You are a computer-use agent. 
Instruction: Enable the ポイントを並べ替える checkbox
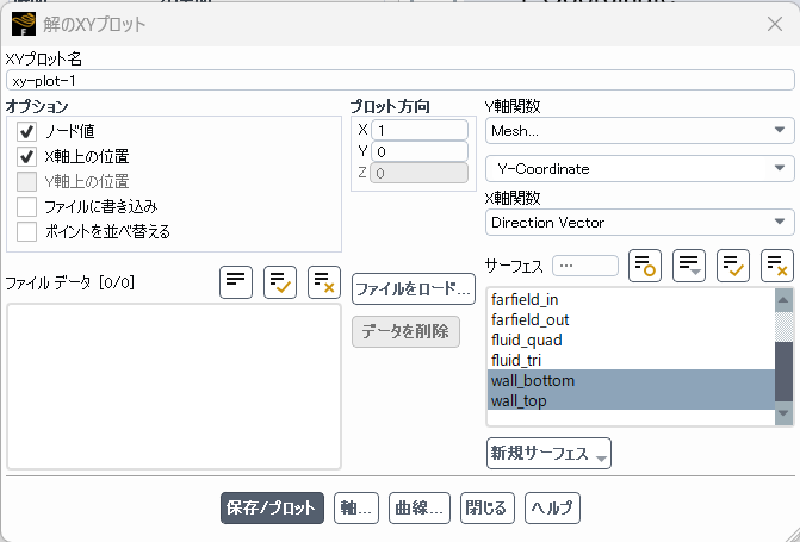(27, 232)
